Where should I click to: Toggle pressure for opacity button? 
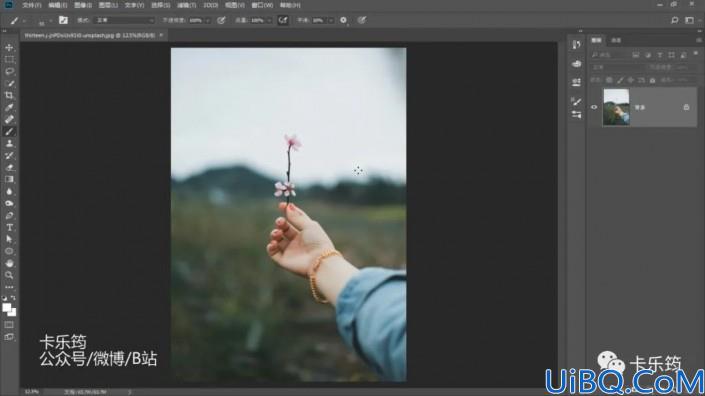[x=221, y=20]
